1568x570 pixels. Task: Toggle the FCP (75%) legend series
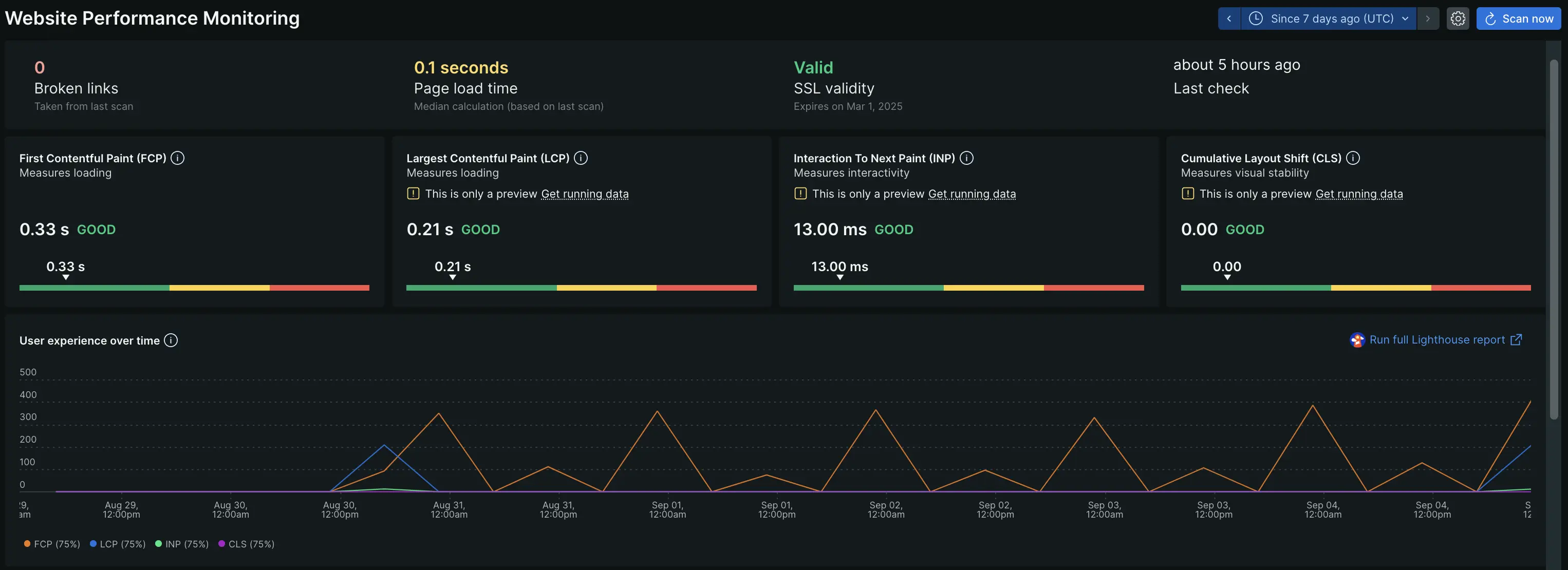pyautogui.click(x=52, y=544)
